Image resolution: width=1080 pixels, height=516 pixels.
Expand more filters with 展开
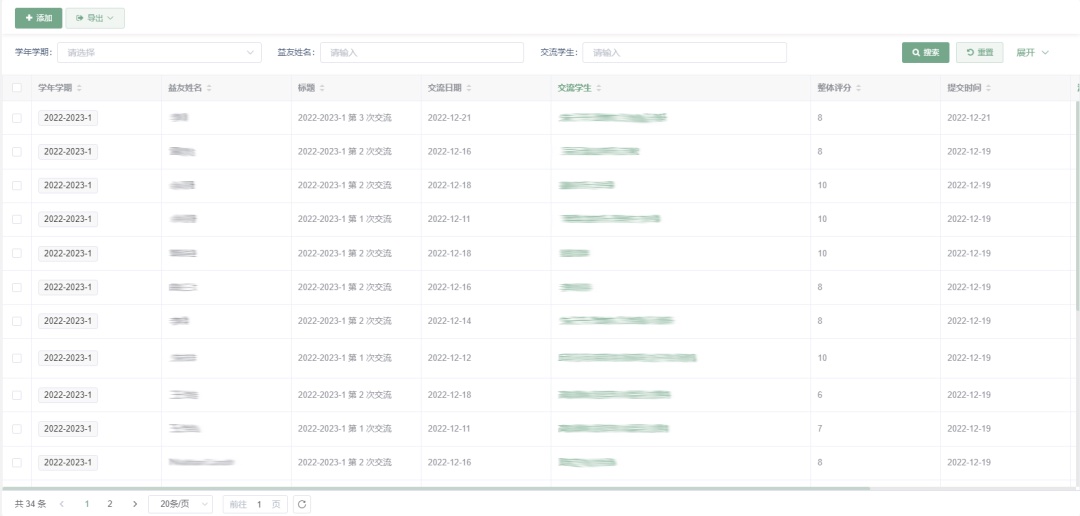1032,52
